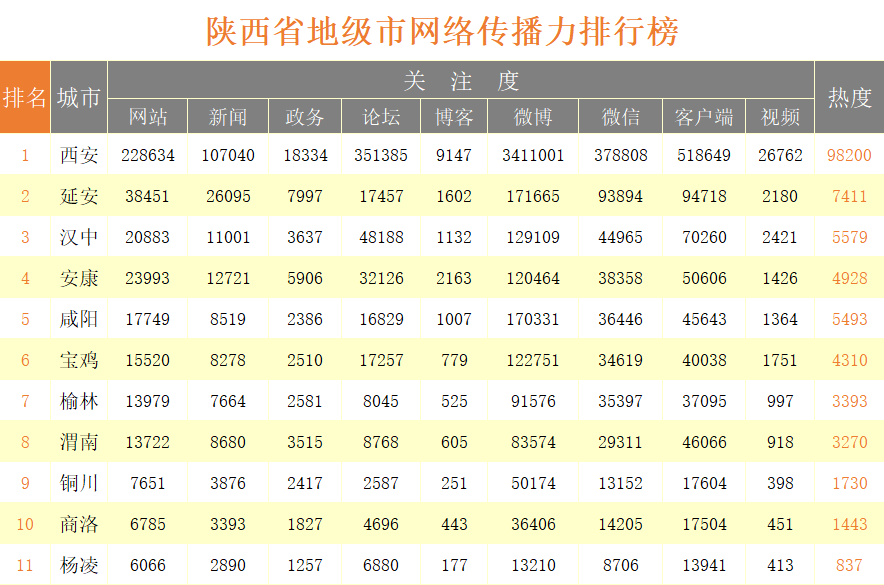Select the city cell 杨凌
Screen dimensions: 884x585
(79, 565)
